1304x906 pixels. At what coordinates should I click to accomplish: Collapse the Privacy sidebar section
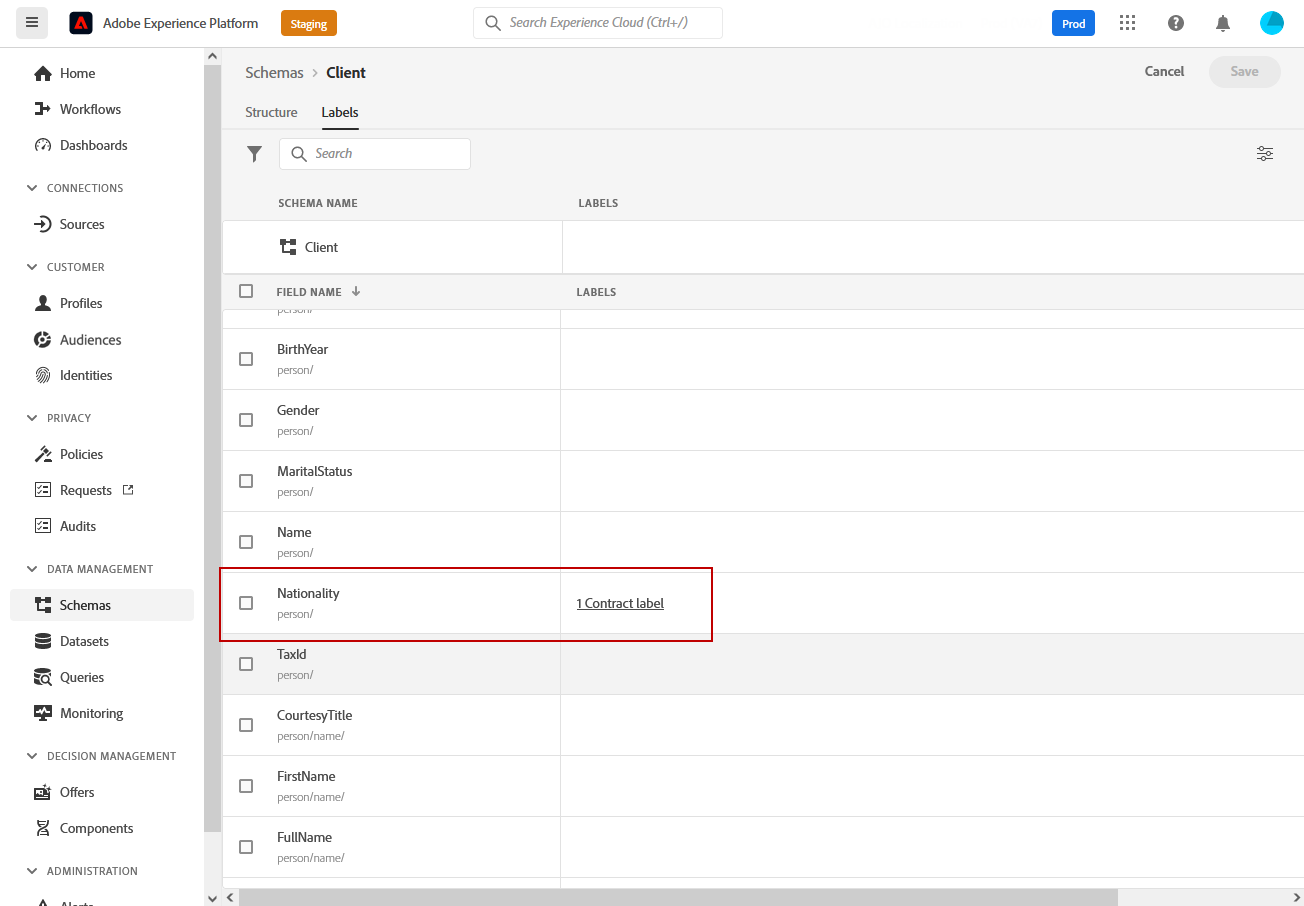tap(31, 418)
